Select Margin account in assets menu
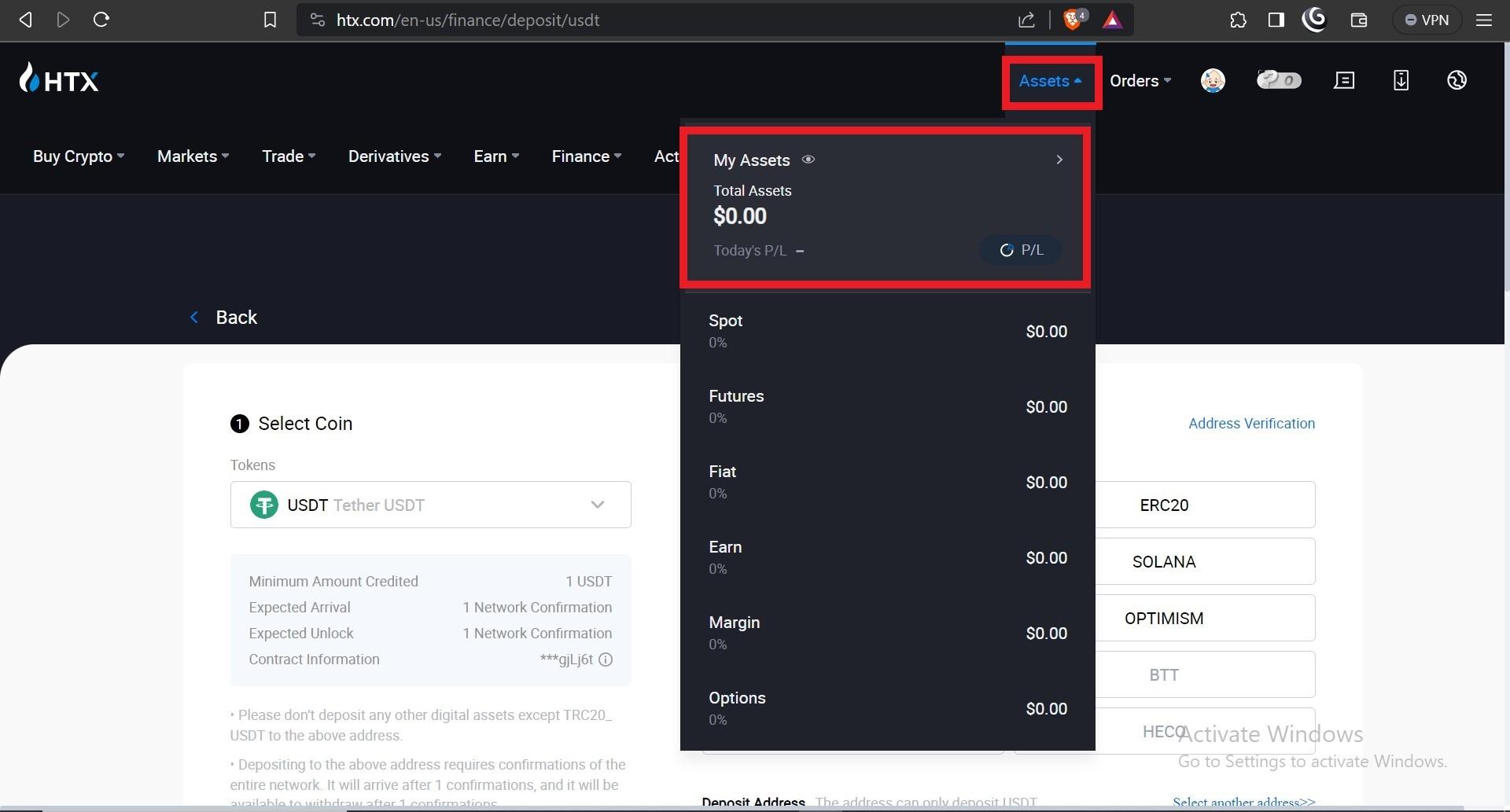This screenshot has width=1510, height=812. click(x=888, y=633)
